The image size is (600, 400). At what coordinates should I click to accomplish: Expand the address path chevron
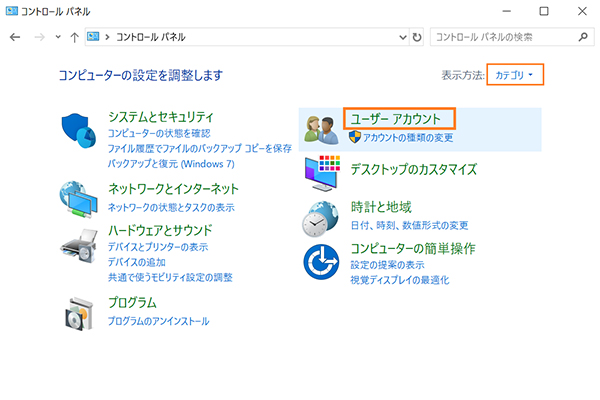tap(108, 37)
